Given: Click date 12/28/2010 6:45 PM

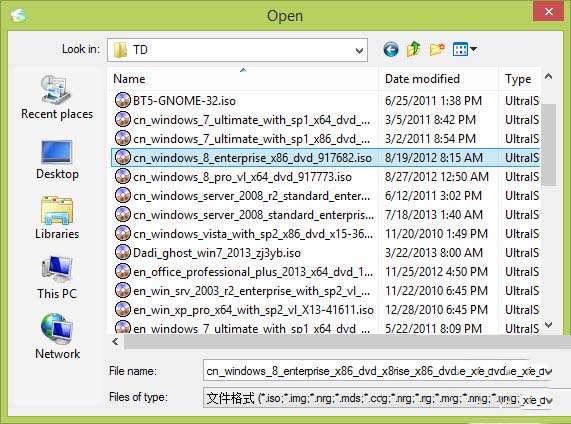Looking at the screenshot, I should click(x=436, y=310).
